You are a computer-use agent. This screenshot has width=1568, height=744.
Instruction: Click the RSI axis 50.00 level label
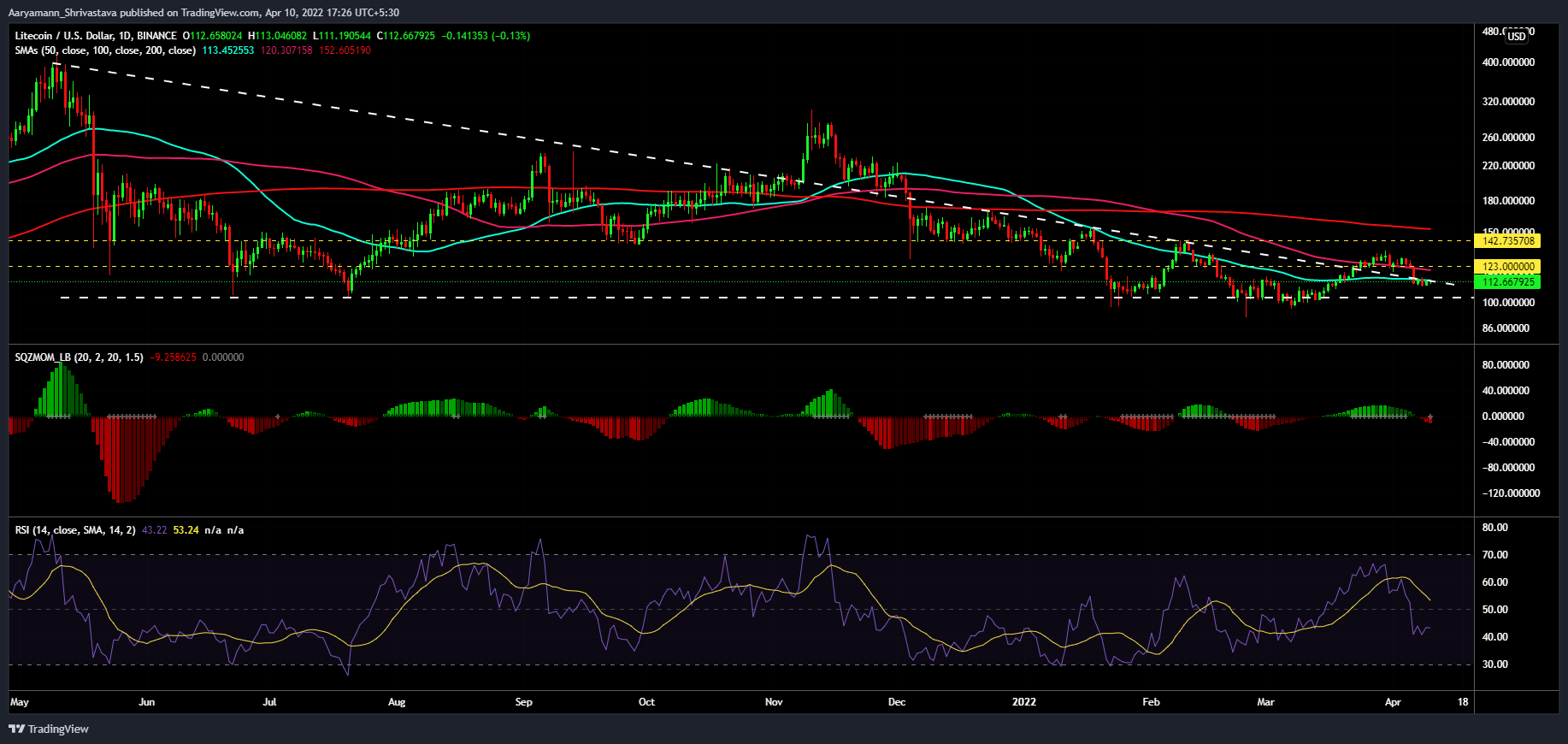1495,610
